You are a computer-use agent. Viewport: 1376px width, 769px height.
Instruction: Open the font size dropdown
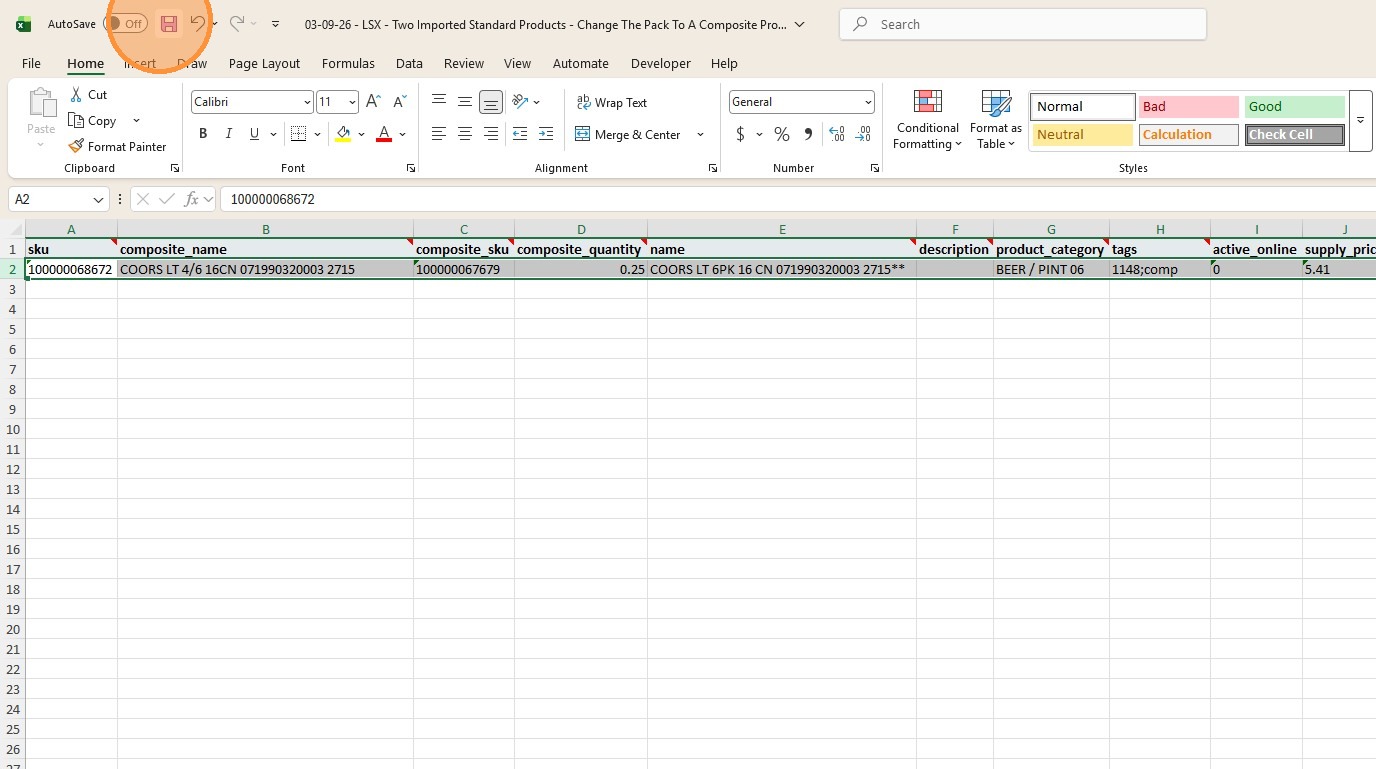click(x=352, y=102)
